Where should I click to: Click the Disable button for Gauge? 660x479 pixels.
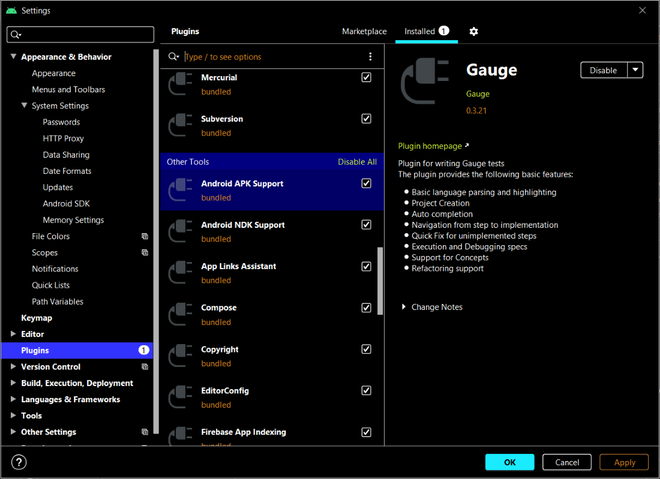point(604,70)
